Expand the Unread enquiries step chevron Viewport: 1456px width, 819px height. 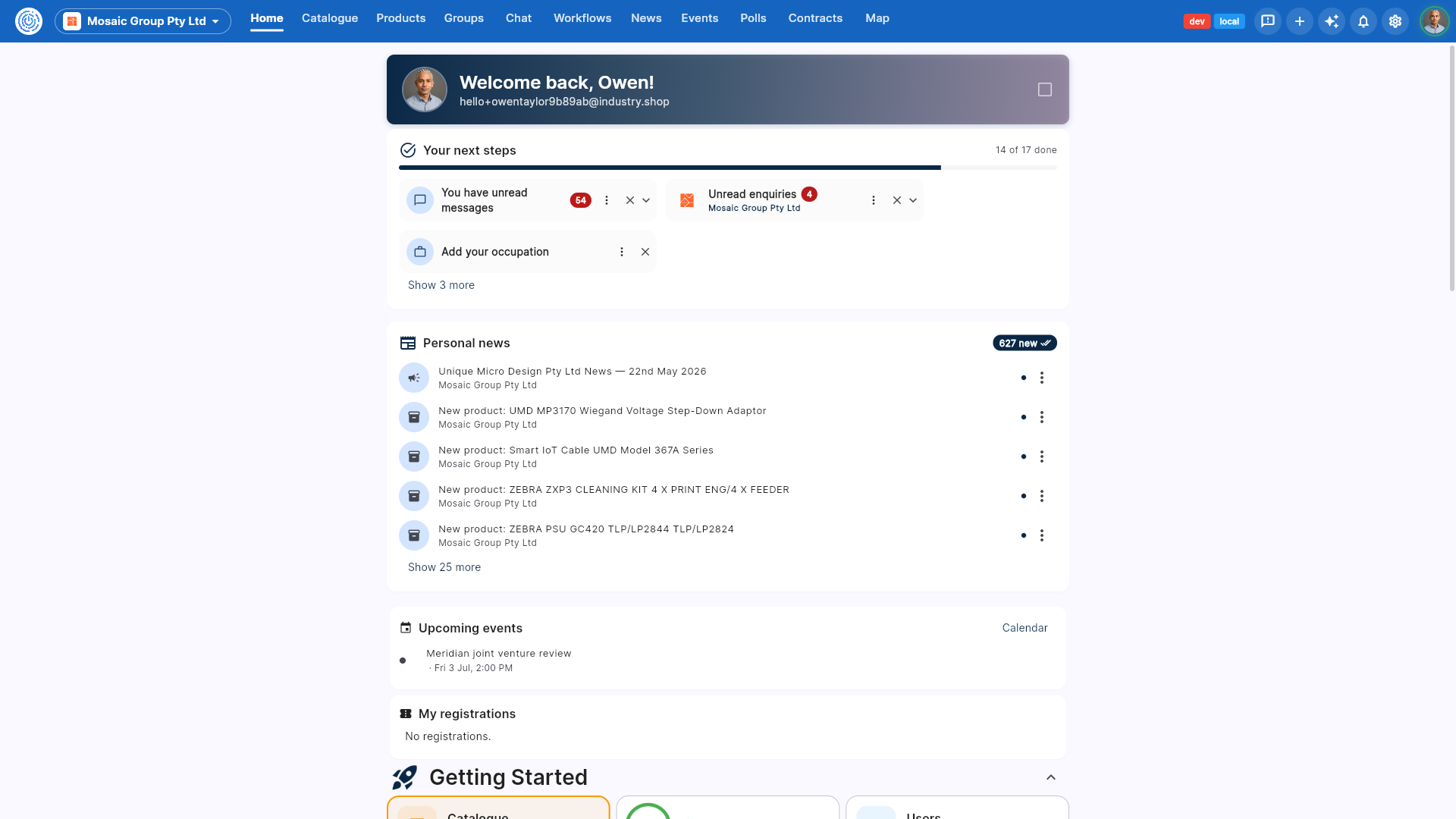point(913,200)
